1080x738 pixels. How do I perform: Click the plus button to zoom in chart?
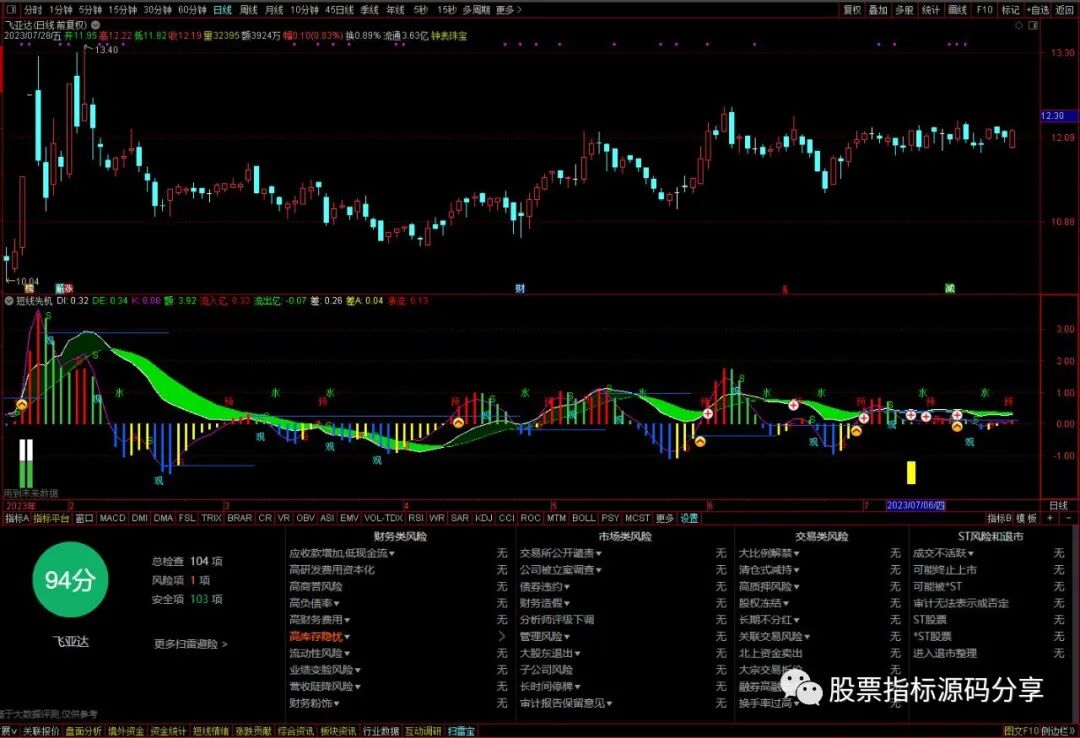1050,517
